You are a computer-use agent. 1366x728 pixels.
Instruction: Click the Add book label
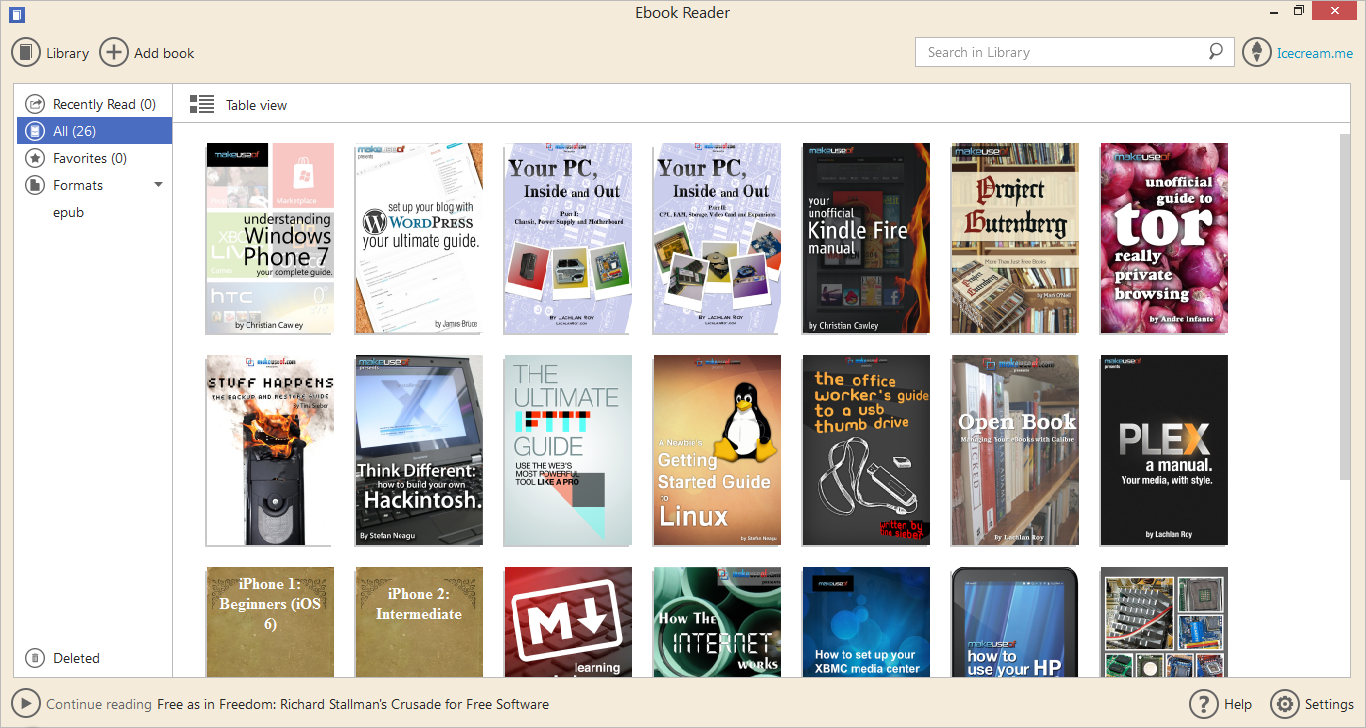164,53
